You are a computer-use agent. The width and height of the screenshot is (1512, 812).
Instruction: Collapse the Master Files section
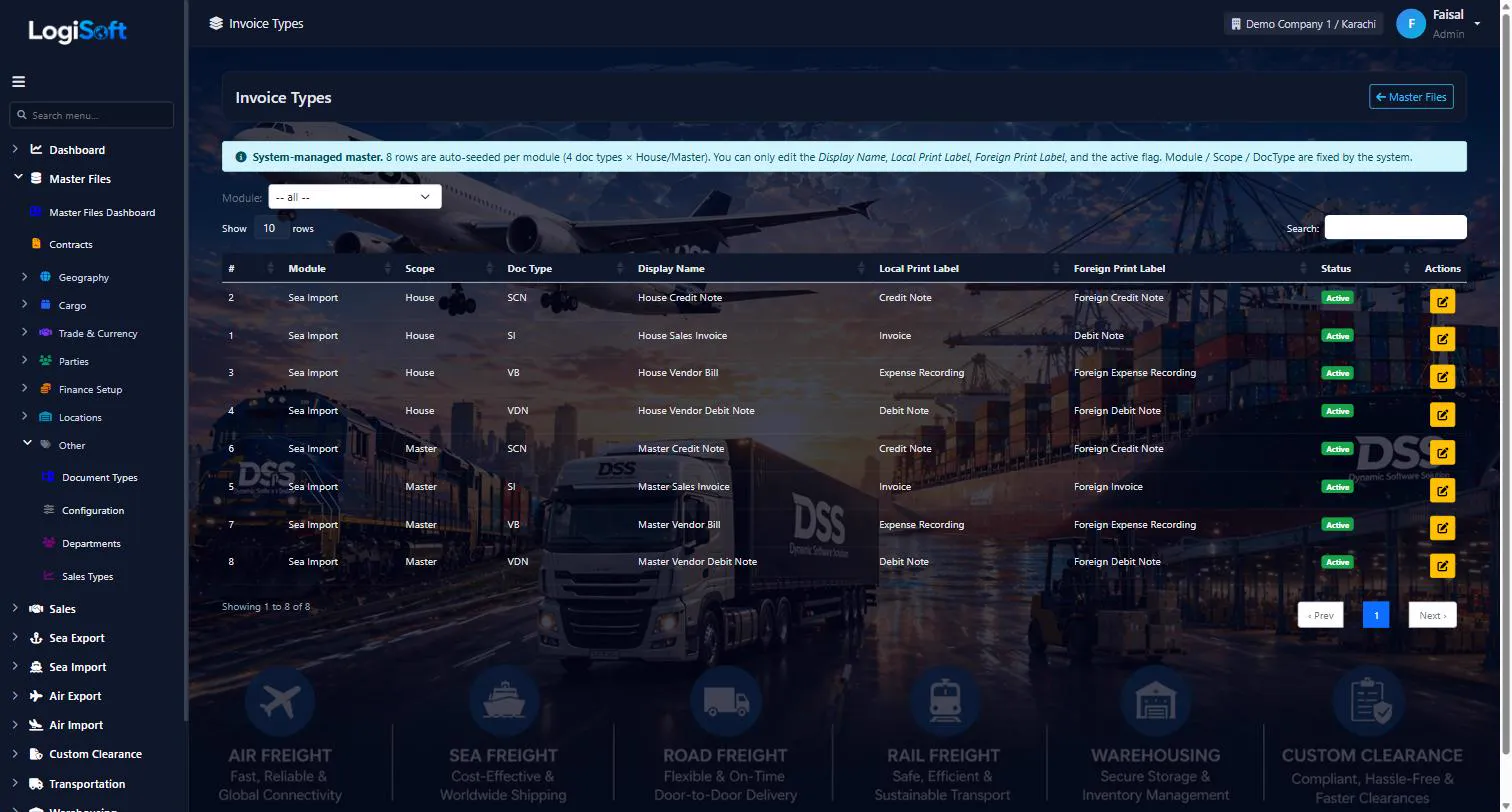[x=17, y=178]
